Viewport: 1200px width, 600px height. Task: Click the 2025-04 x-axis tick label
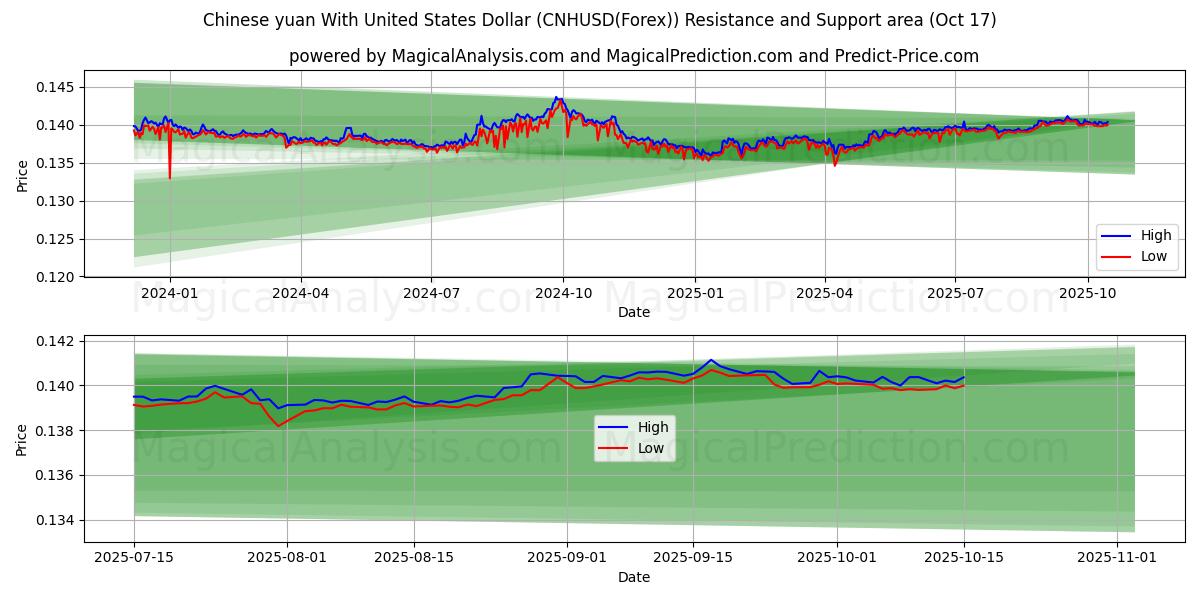[824, 294]
